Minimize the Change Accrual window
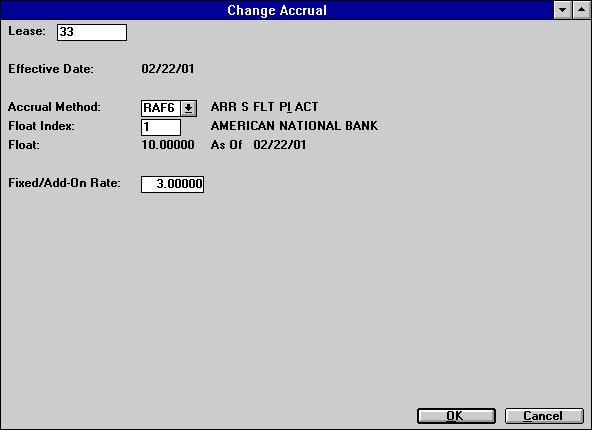The image size is (592, 430). pos(563,10)
